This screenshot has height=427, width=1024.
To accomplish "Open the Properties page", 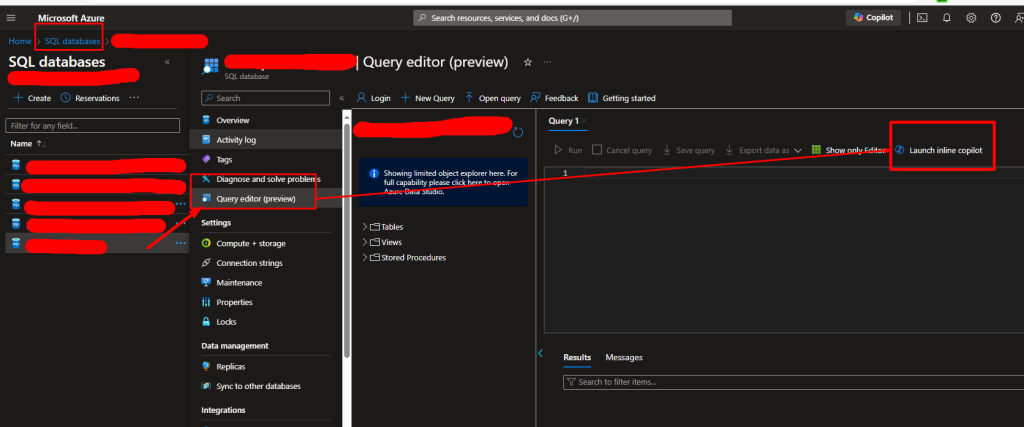I will click(x=234, y=302).
